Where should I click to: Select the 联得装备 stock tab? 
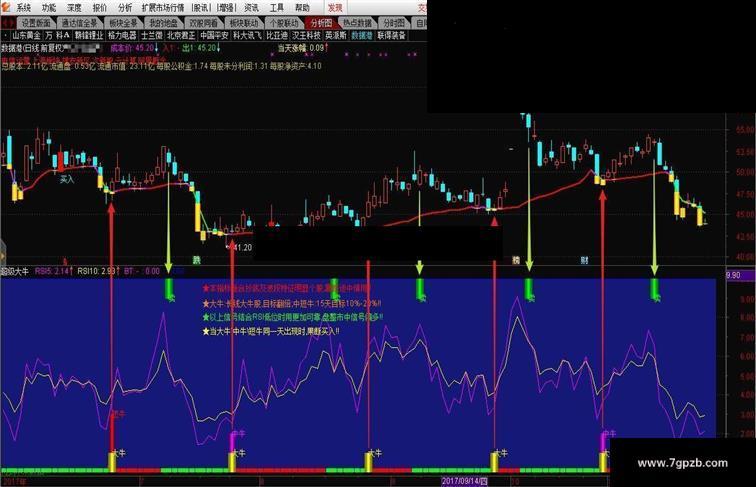click(x=392, y=35)
